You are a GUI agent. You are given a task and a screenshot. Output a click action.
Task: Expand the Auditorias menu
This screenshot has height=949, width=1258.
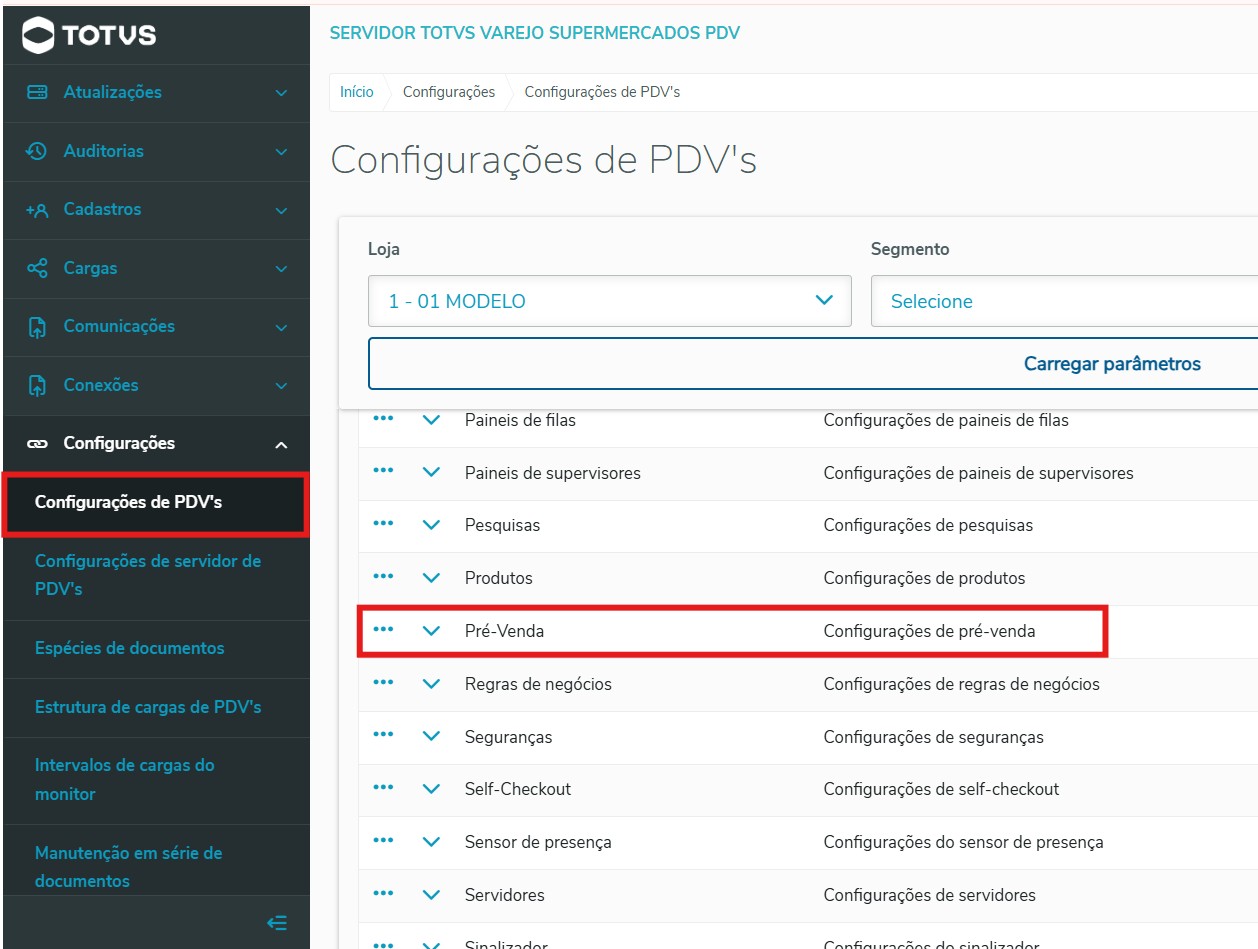(x=281, y=152)
